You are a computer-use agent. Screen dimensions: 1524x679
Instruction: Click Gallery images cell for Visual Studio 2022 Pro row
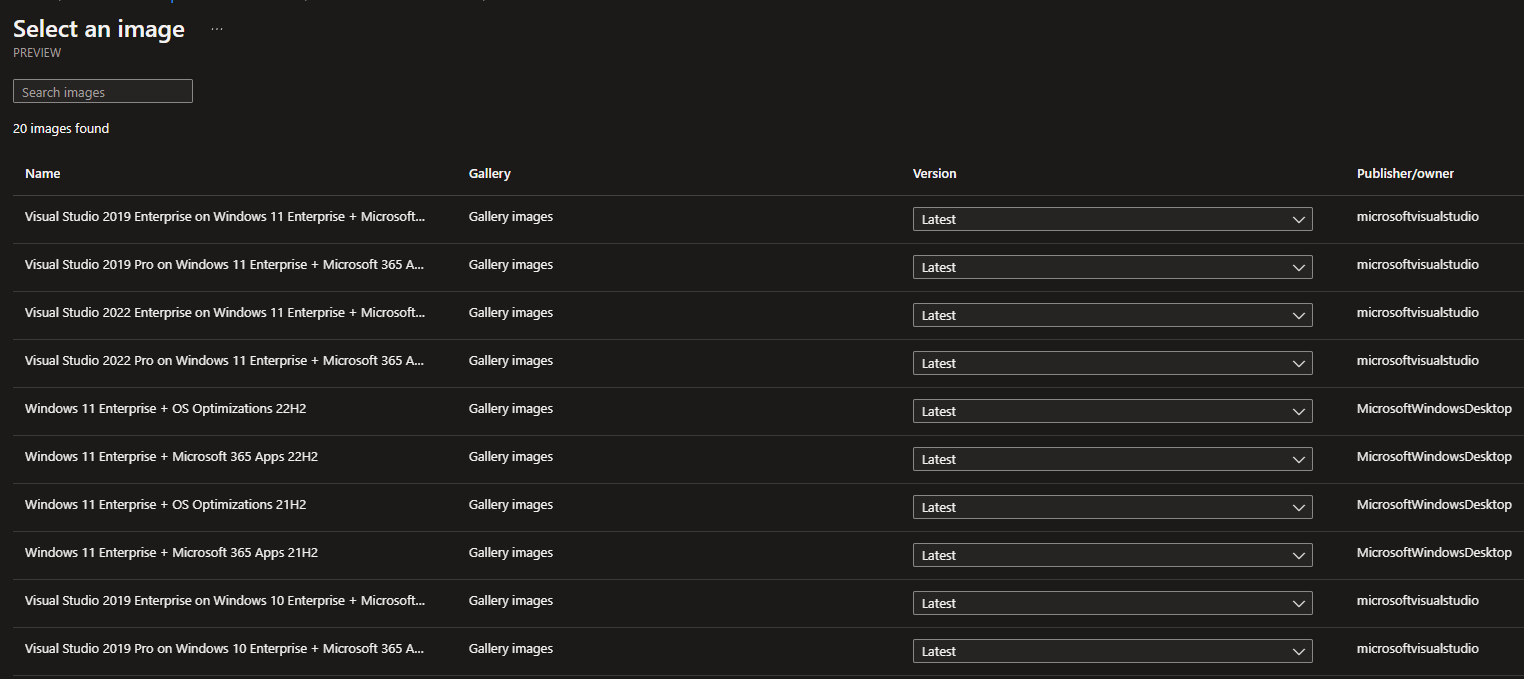pos(511,360)
